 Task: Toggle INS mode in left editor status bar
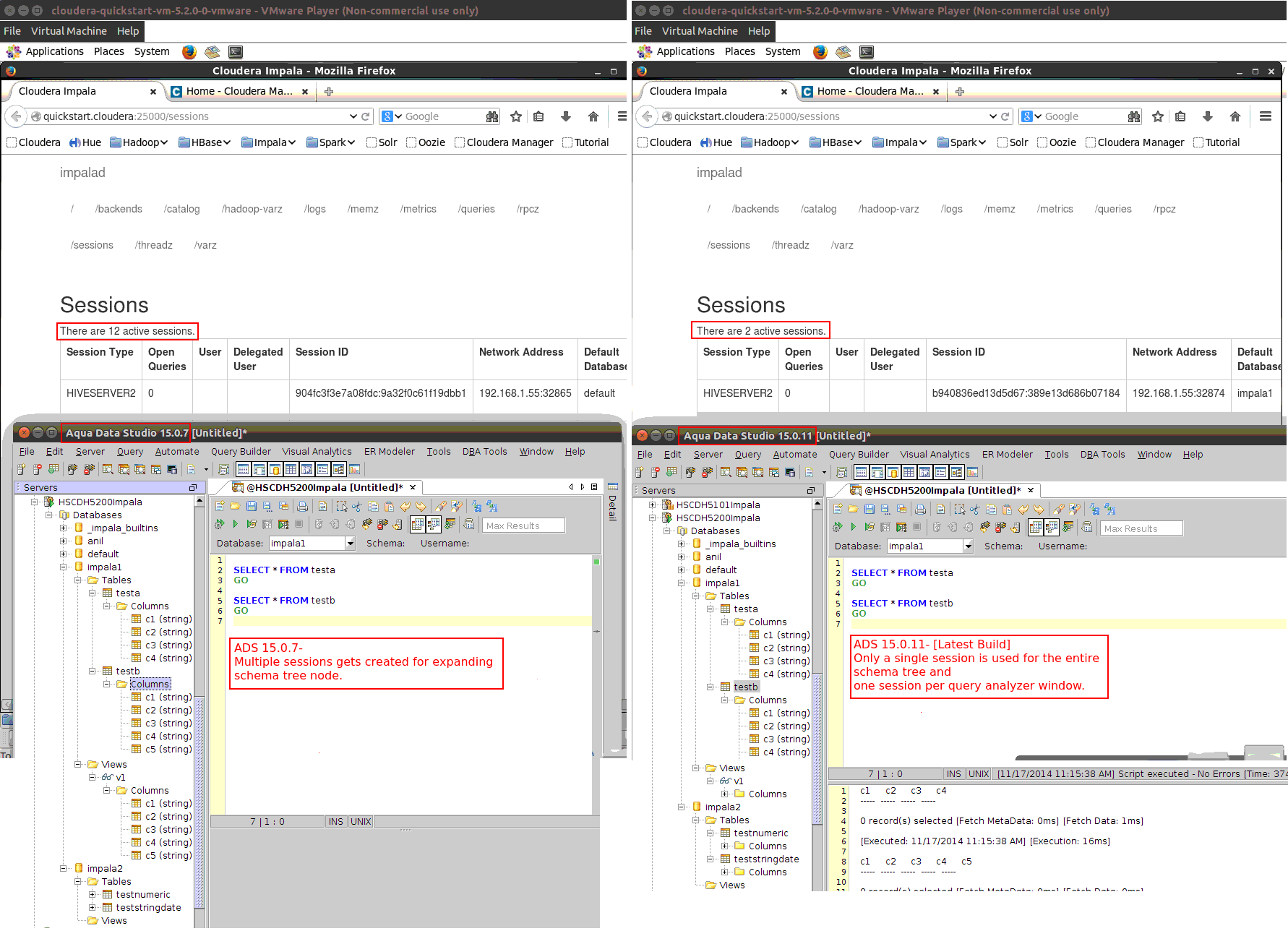pyautogui.click(x=336, y=822)
